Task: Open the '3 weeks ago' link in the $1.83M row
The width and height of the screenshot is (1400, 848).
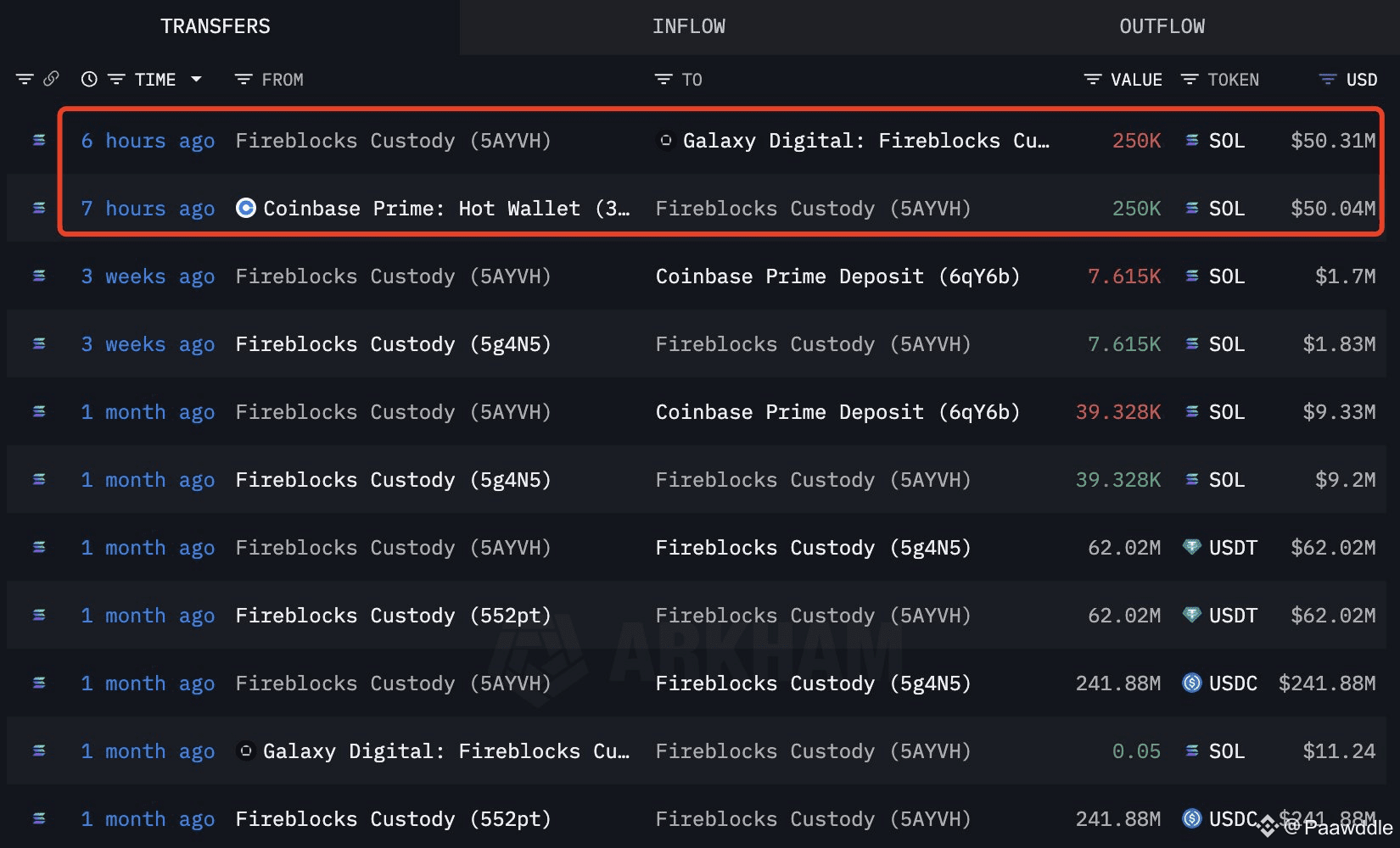Action: point(148,344)
